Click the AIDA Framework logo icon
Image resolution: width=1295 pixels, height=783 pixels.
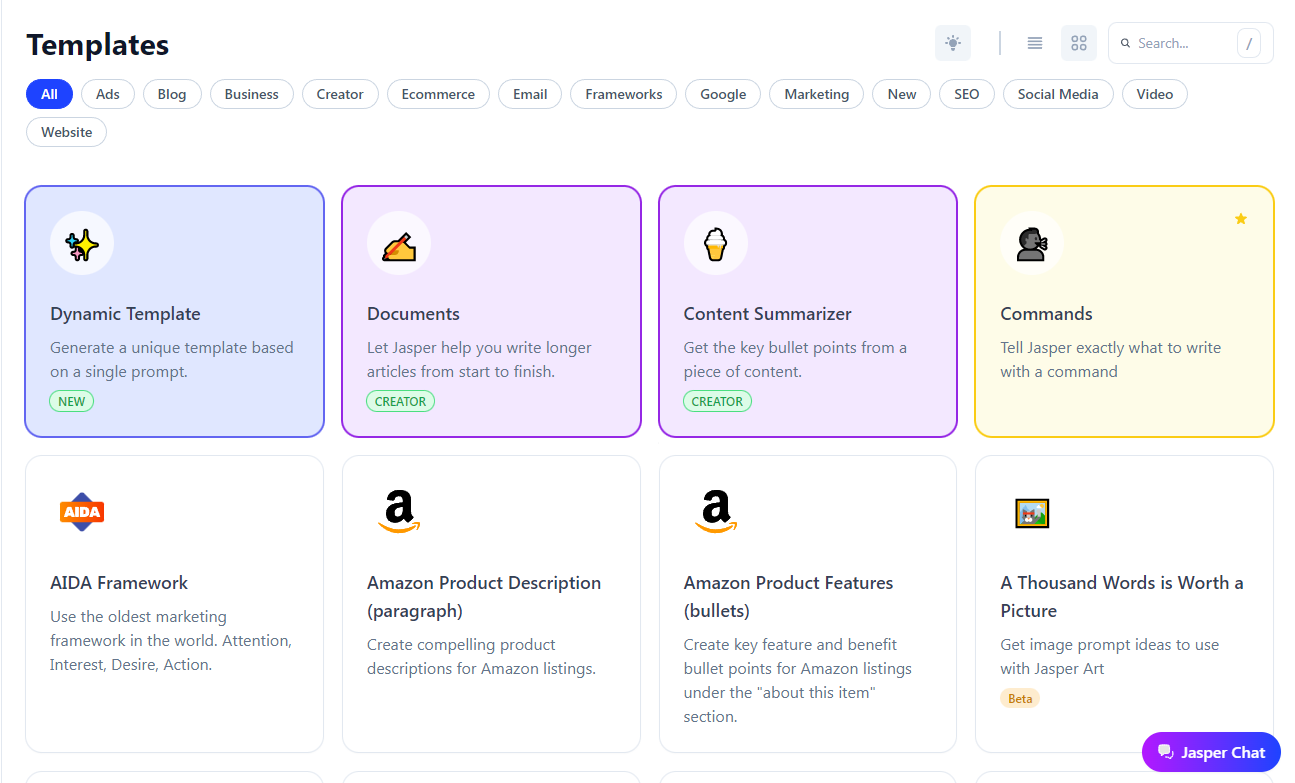click(x=82, y=512)
